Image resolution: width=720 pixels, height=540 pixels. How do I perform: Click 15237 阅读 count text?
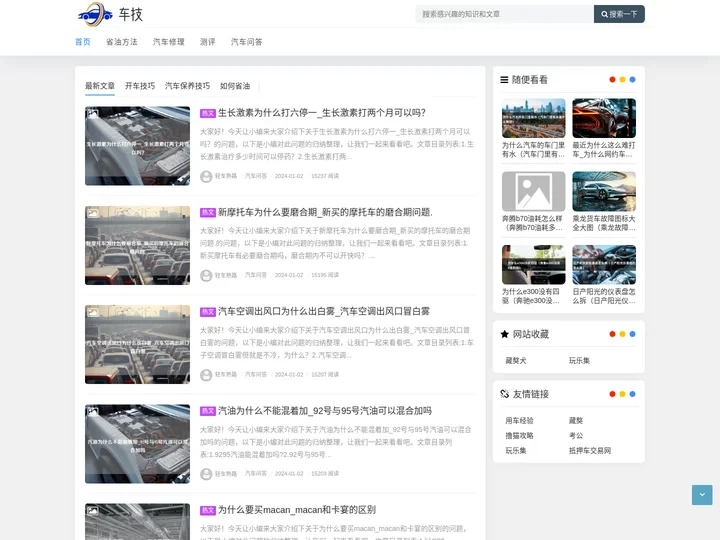325,176
